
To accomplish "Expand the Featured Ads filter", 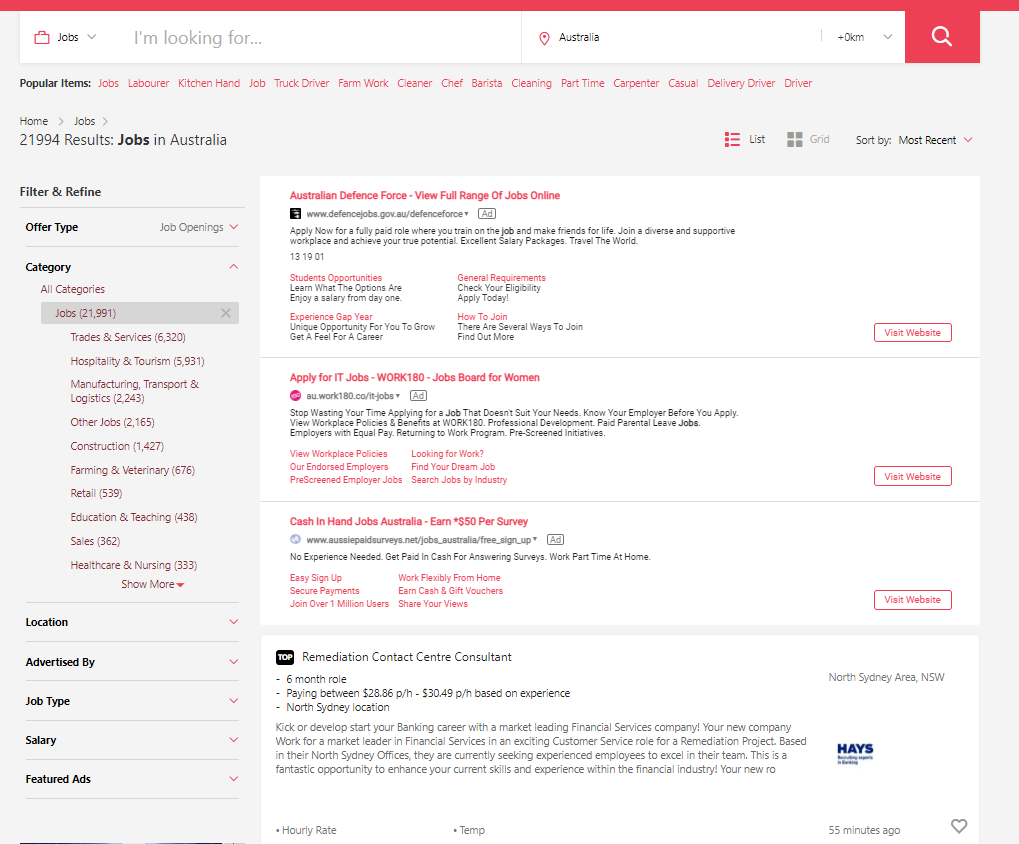I will pyautogui.click(x=132, y=779).
